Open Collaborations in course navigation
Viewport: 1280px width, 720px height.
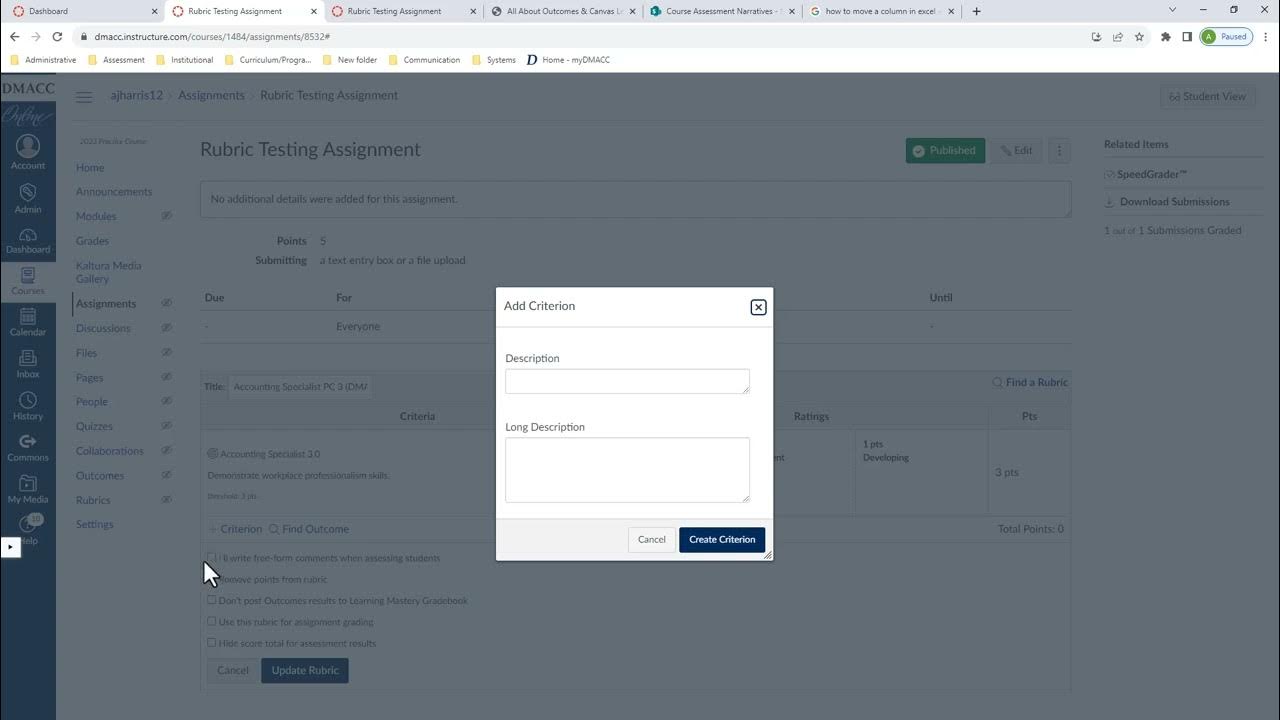[x=110, y=451]
